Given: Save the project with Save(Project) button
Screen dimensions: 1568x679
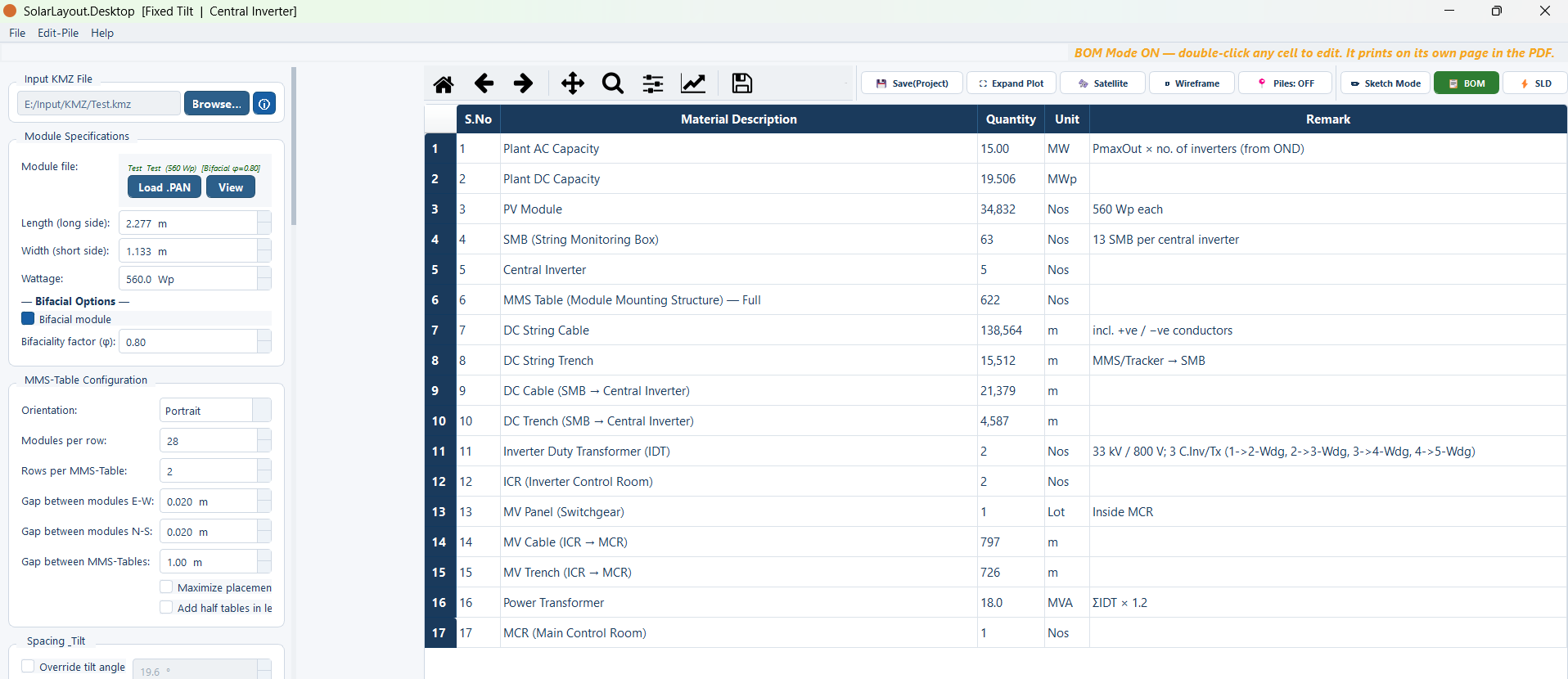Looking at the screenshot, I should pos(912,83).
